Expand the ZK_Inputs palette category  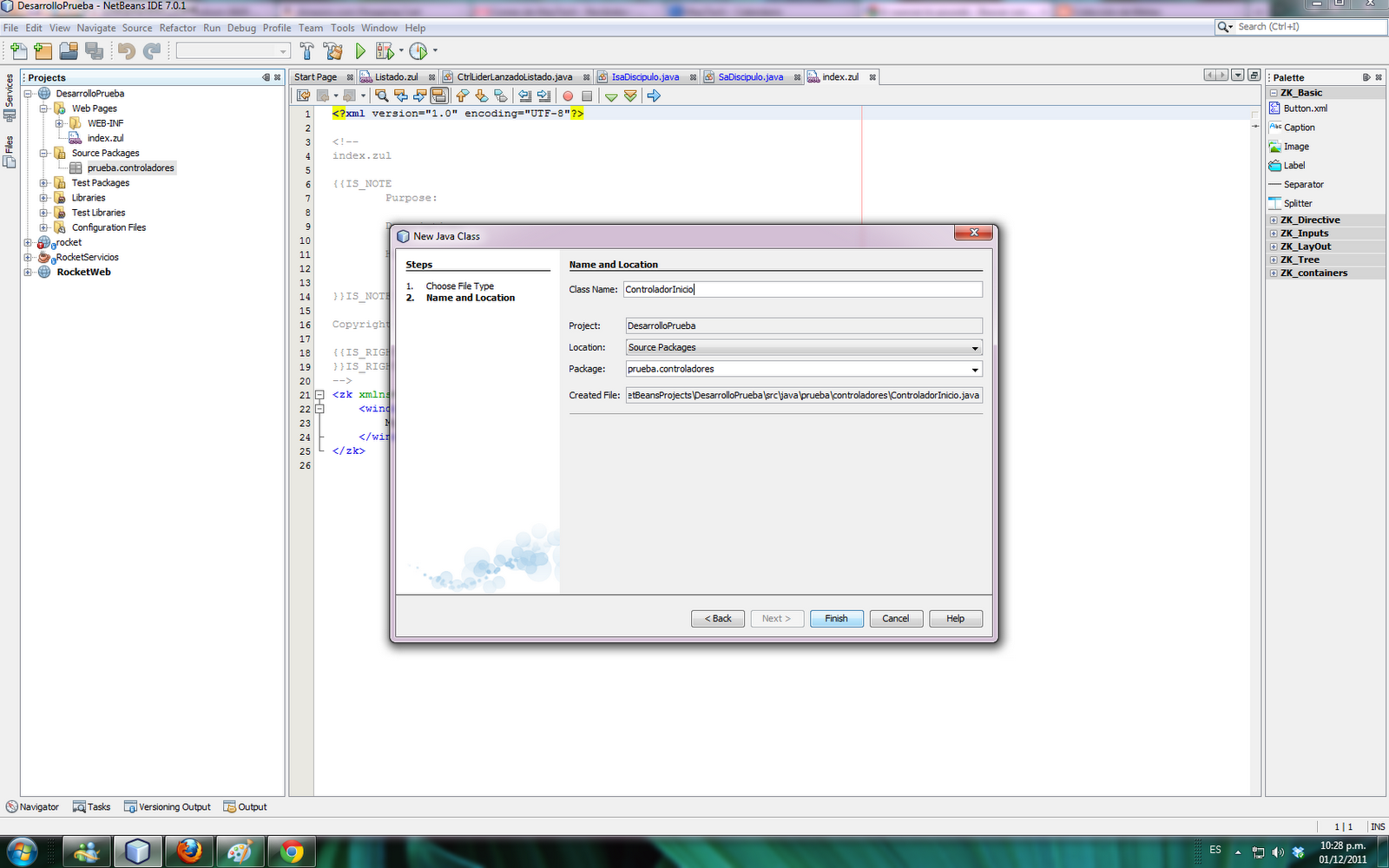tap(1274, 233)
